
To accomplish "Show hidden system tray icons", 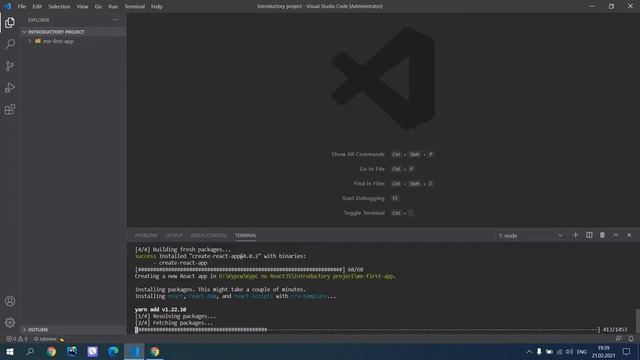I will tap(529, 351).
